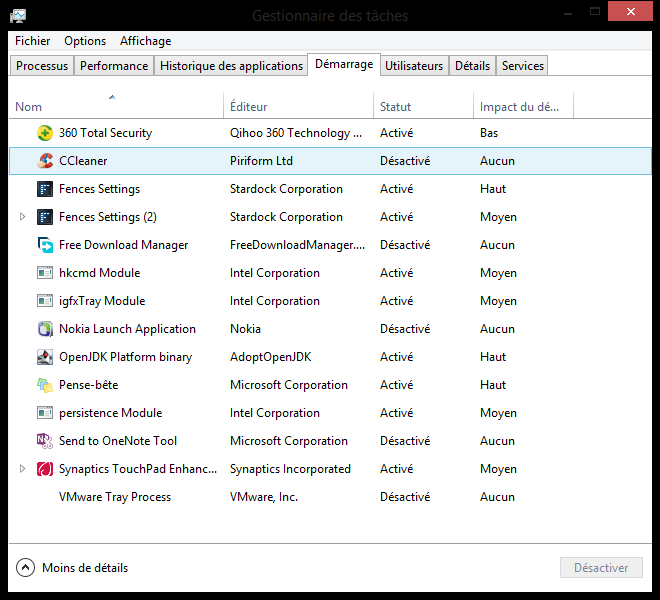Click FreeDownloadManager publisher cell
Viewport: 660px width, 600px height.
click(297, 245)
